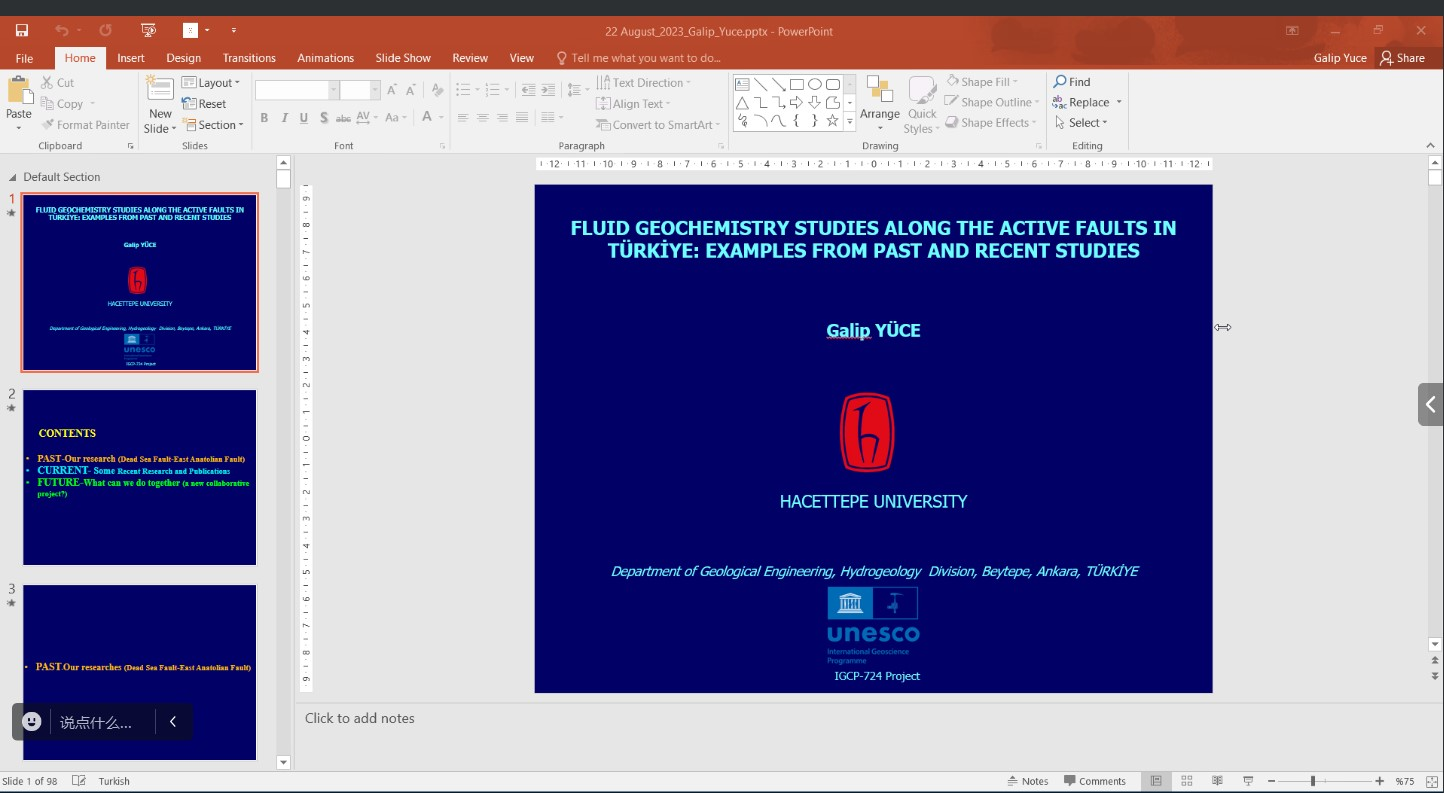Click the Redo icon in quick access toolbar
Screen dimensions: 1444x793
pyautogui.click(x=106, y=31)
